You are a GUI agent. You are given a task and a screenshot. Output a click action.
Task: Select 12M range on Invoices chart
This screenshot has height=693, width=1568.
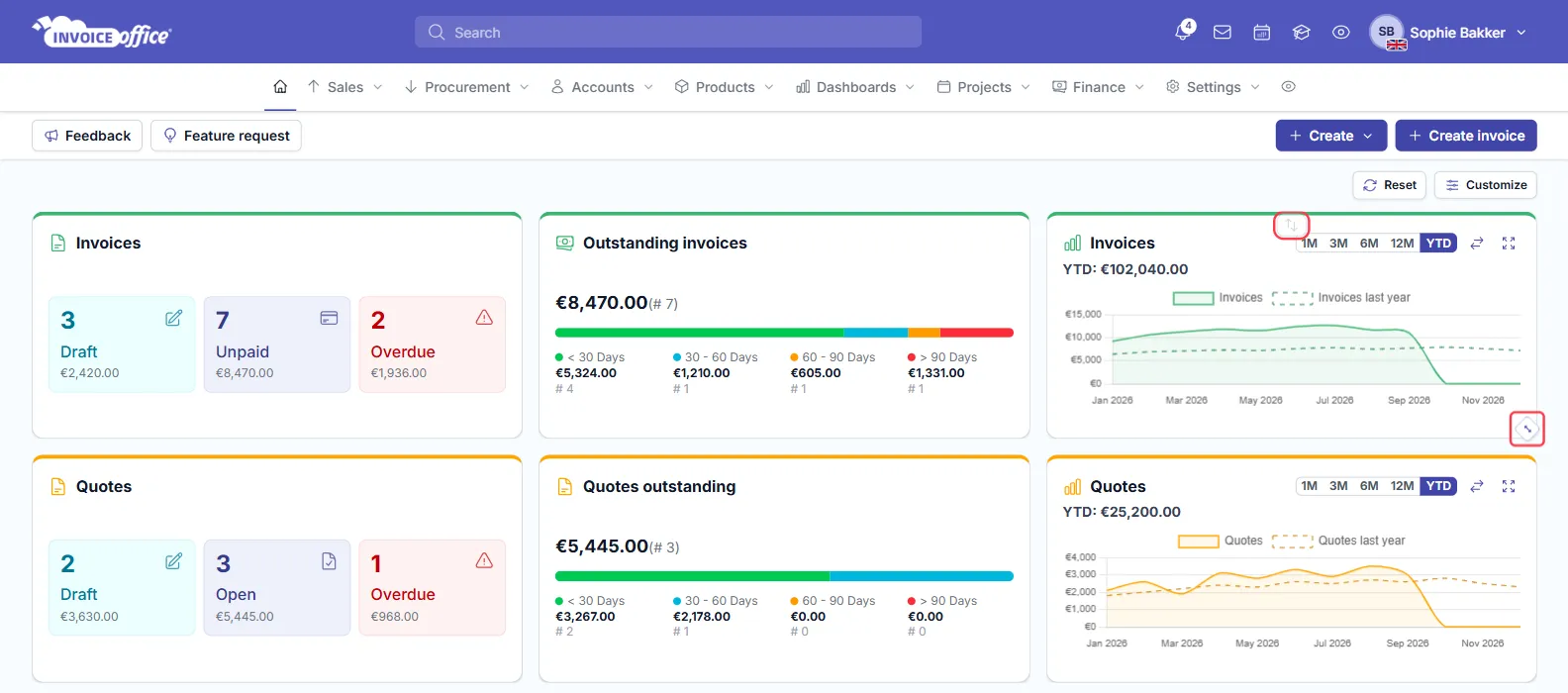pyautogui.click(x=1402, y=244)
